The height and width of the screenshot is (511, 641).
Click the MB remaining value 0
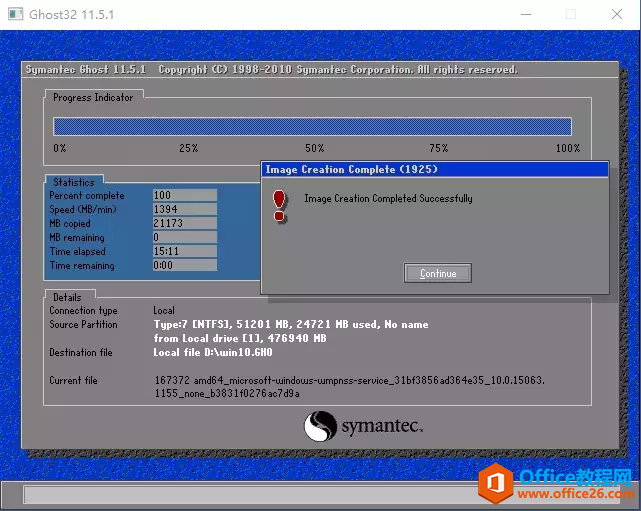185,237
